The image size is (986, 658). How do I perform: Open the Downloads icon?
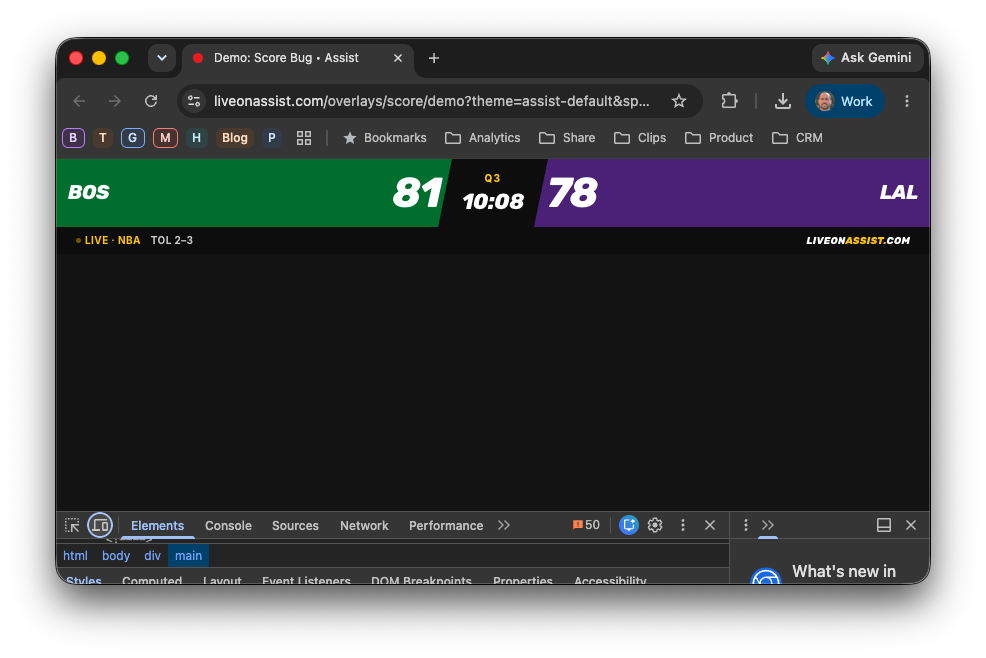click(782, 101)
